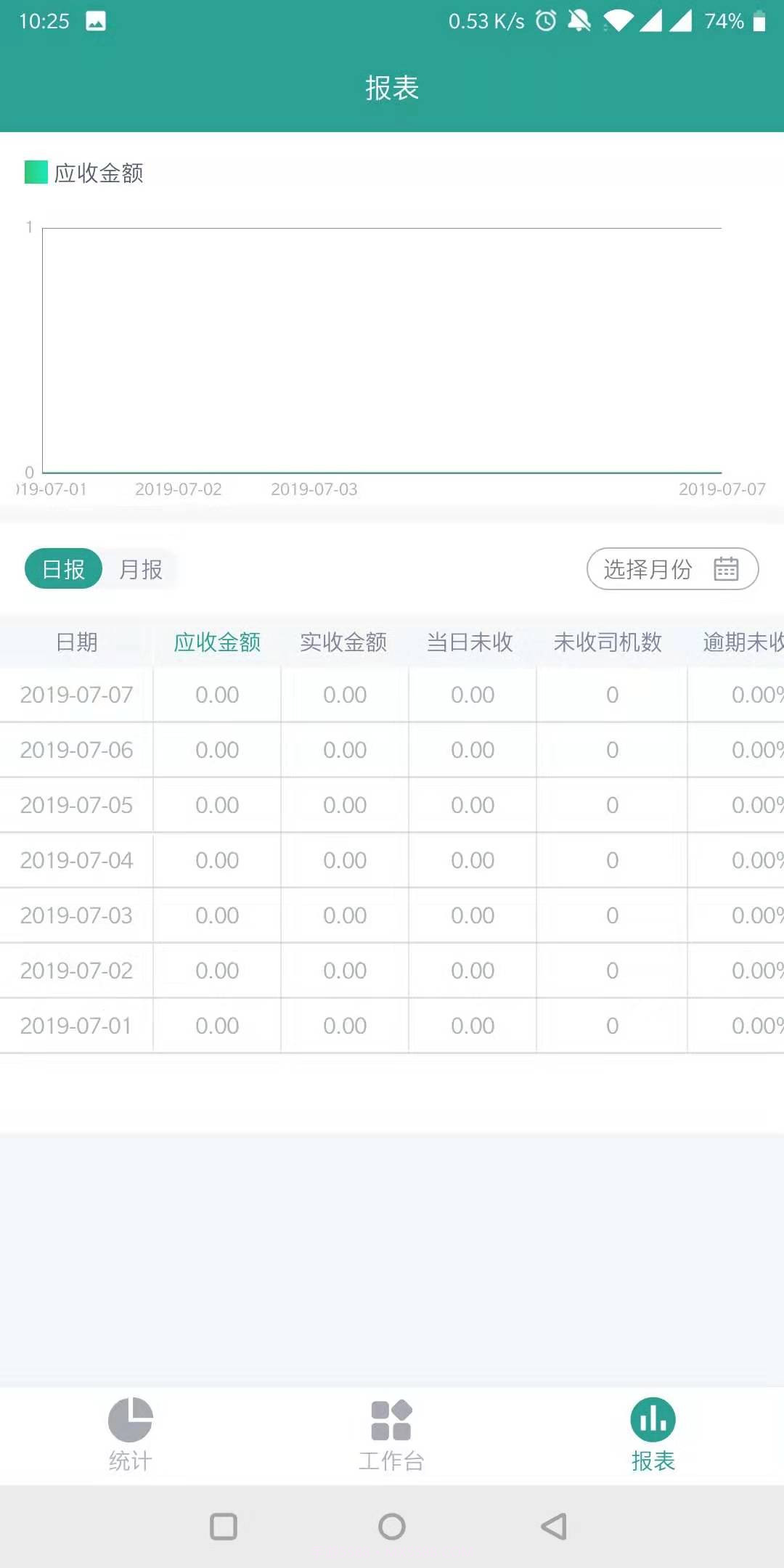This screenshot has width=784, height=1568.
Task: Tap 逾期未收 percentage for 2019-07-06
Action: click(x=757, y=750)
